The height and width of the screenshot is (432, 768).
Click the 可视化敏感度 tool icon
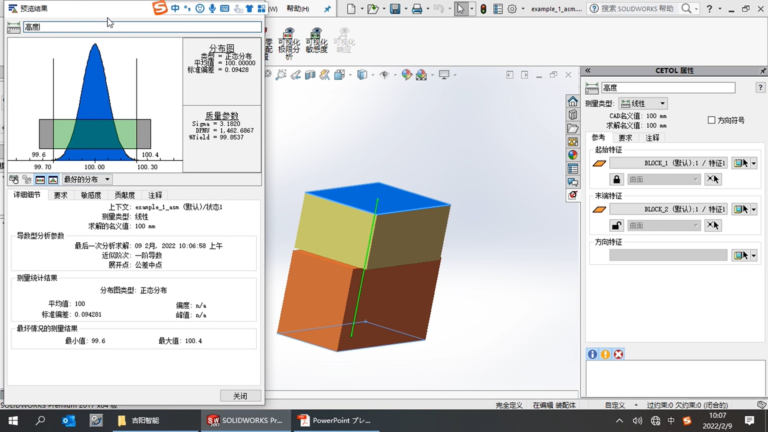[x=316, y=40]
